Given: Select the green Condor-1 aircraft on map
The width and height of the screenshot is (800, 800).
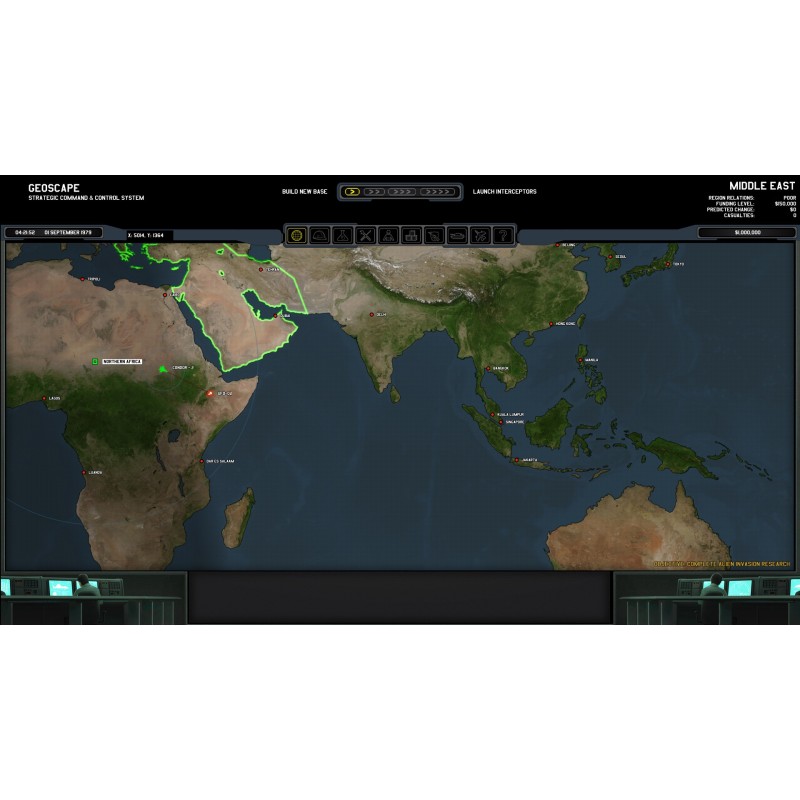Looking at the screenshot, I should [x=163, y=369].
